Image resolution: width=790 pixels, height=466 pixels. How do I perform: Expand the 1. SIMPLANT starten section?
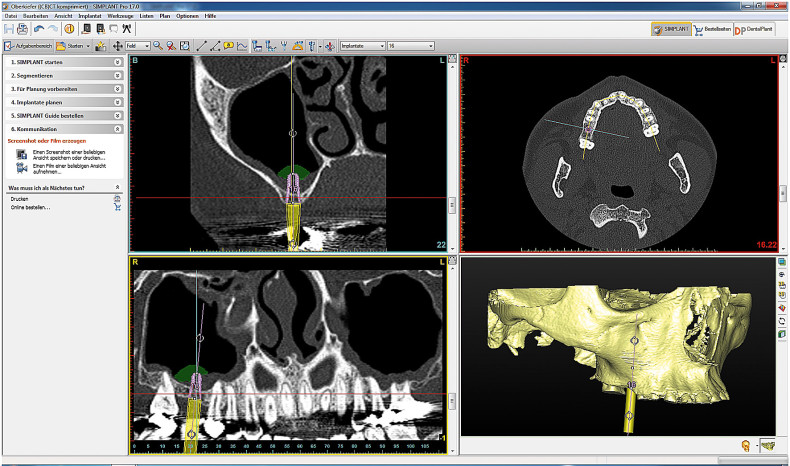pyautogui.click(x=64, y=62)
